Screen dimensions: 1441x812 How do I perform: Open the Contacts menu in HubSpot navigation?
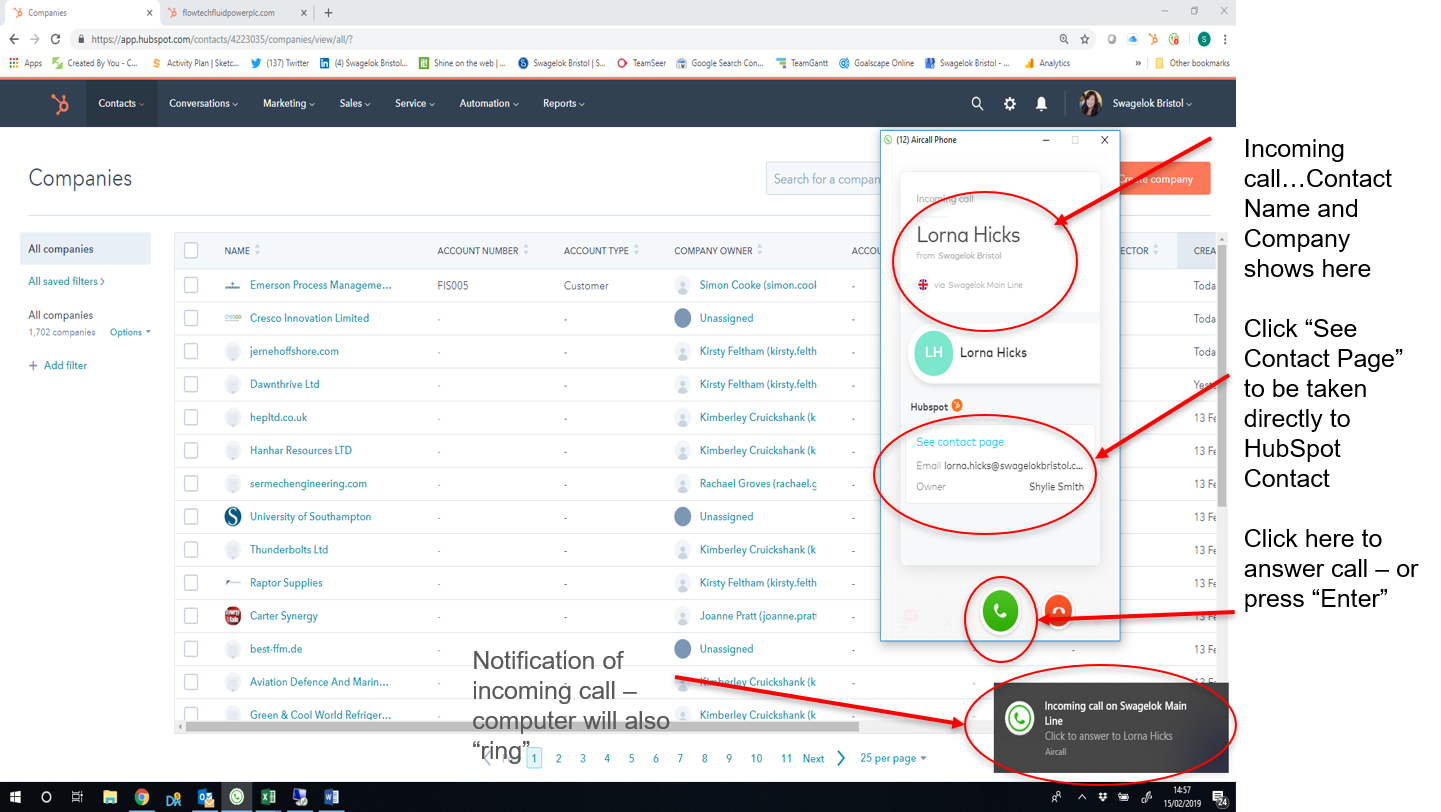pyautogui.click(x=121, y=103)
